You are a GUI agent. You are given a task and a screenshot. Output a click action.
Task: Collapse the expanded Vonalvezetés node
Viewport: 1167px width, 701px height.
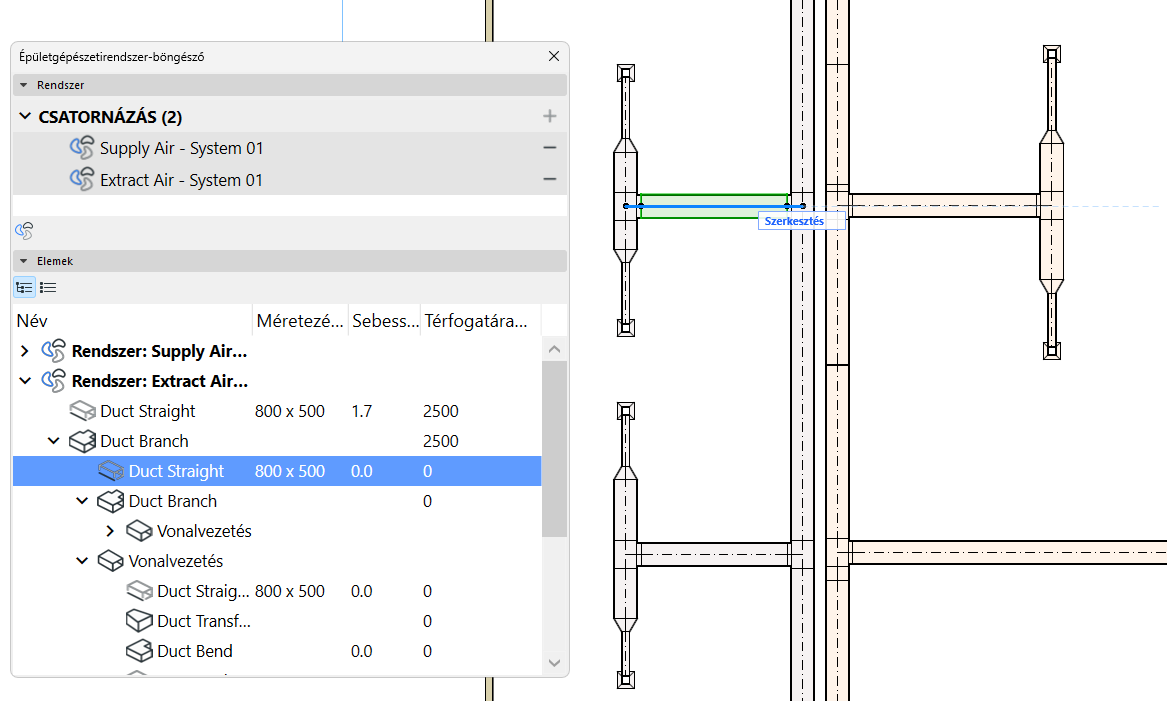coord(82,560)
